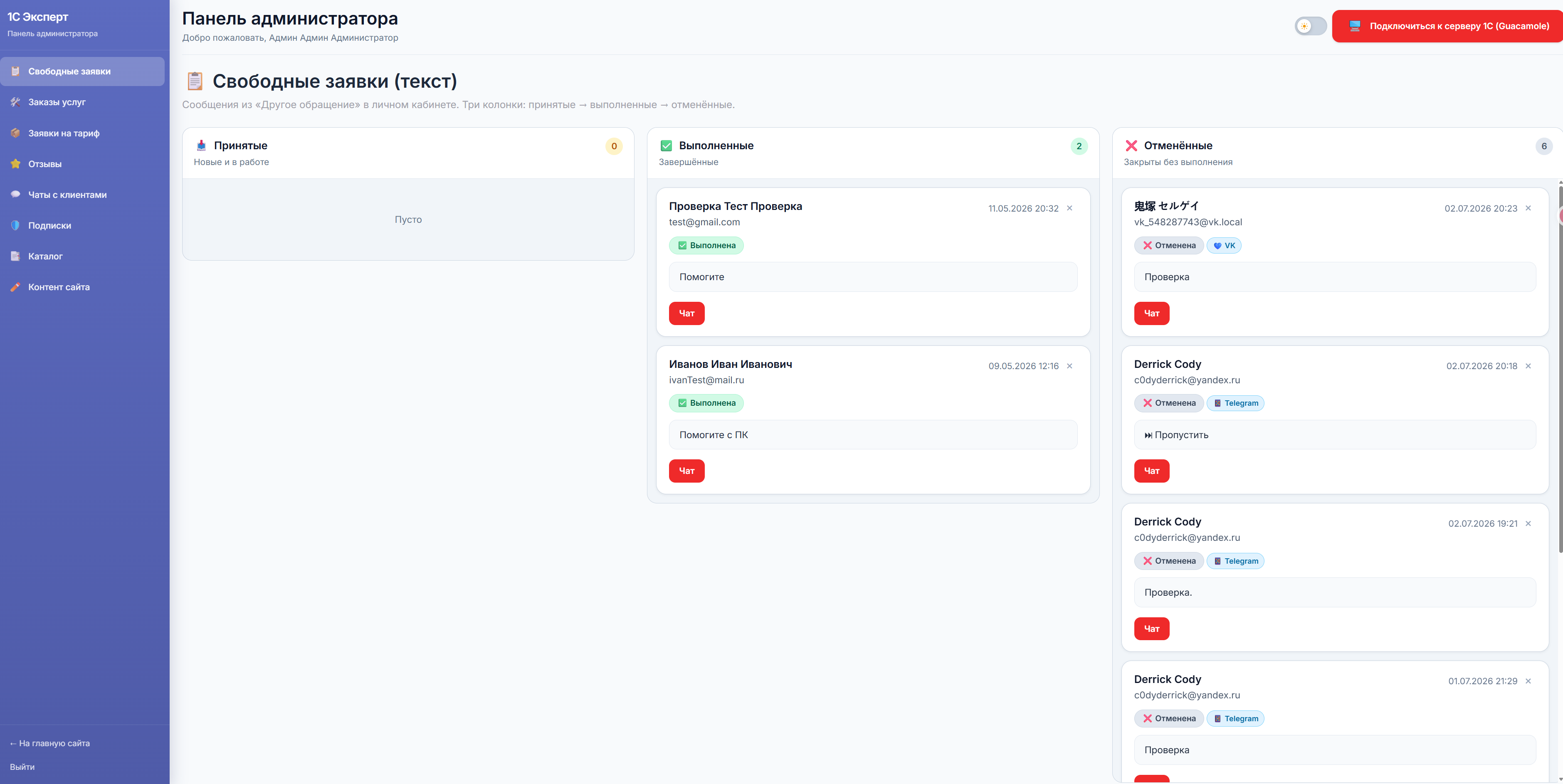Click the clipboard icon beside Свободные заявки heading

point(195,81)
